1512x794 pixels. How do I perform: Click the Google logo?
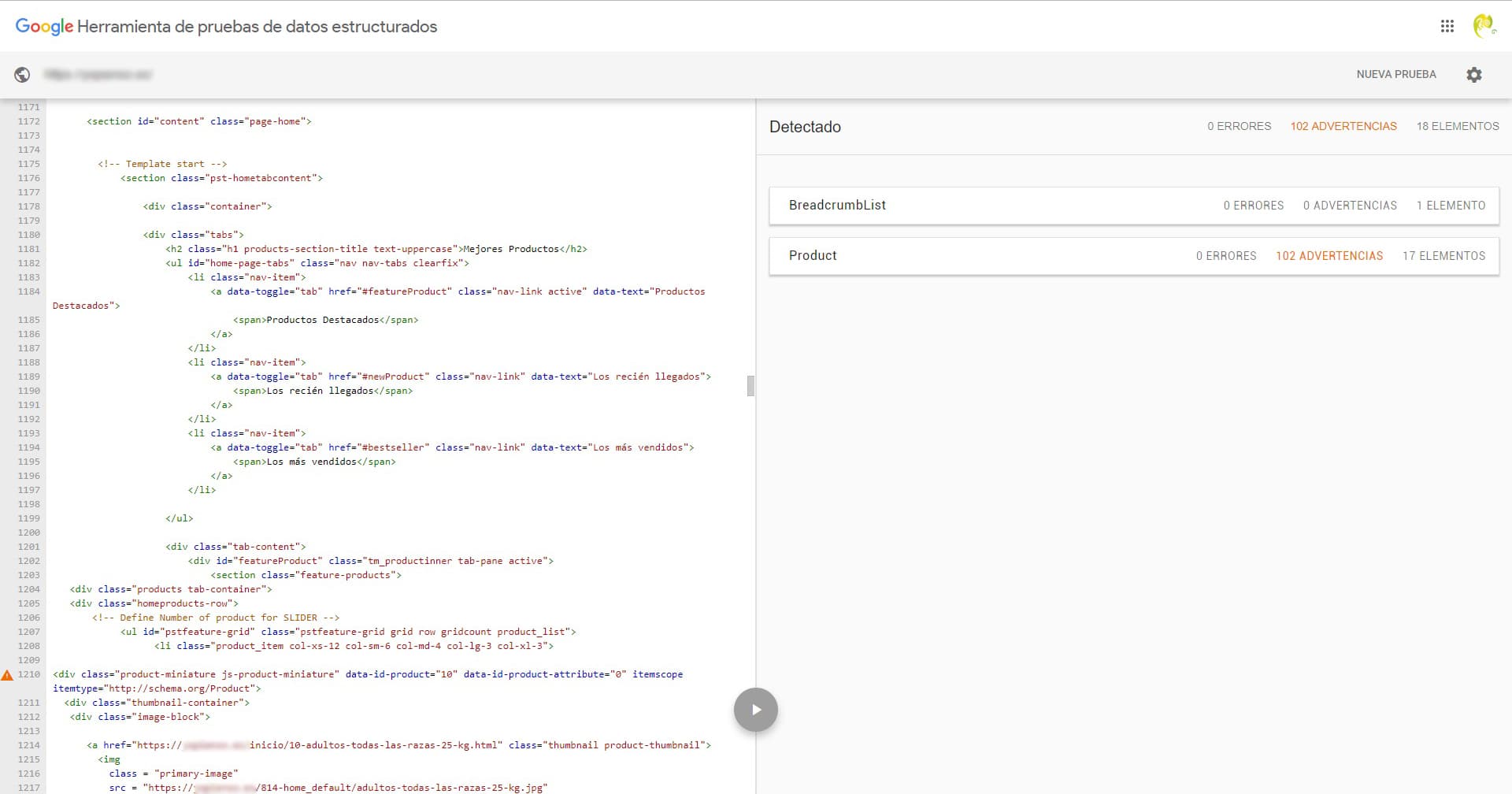click(x=44, y=26)
